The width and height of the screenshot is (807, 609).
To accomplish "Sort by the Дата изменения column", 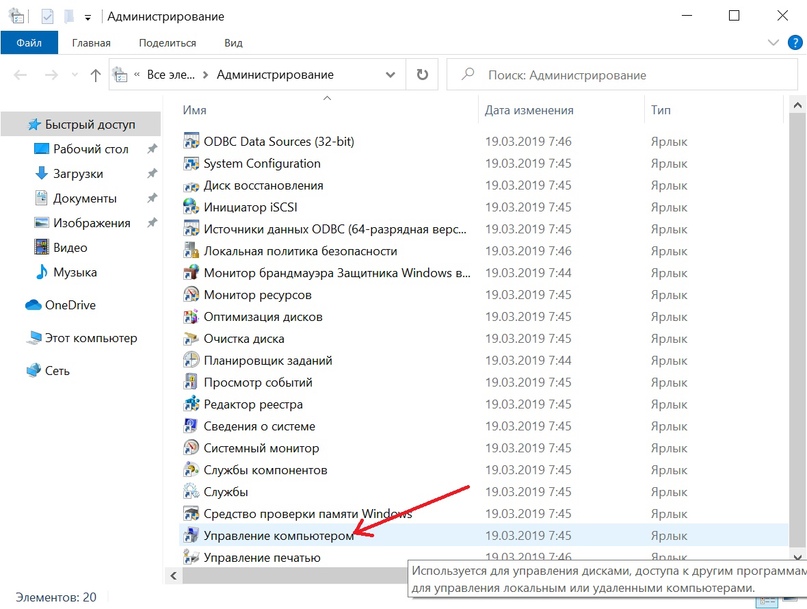I will tap(529, 110).
